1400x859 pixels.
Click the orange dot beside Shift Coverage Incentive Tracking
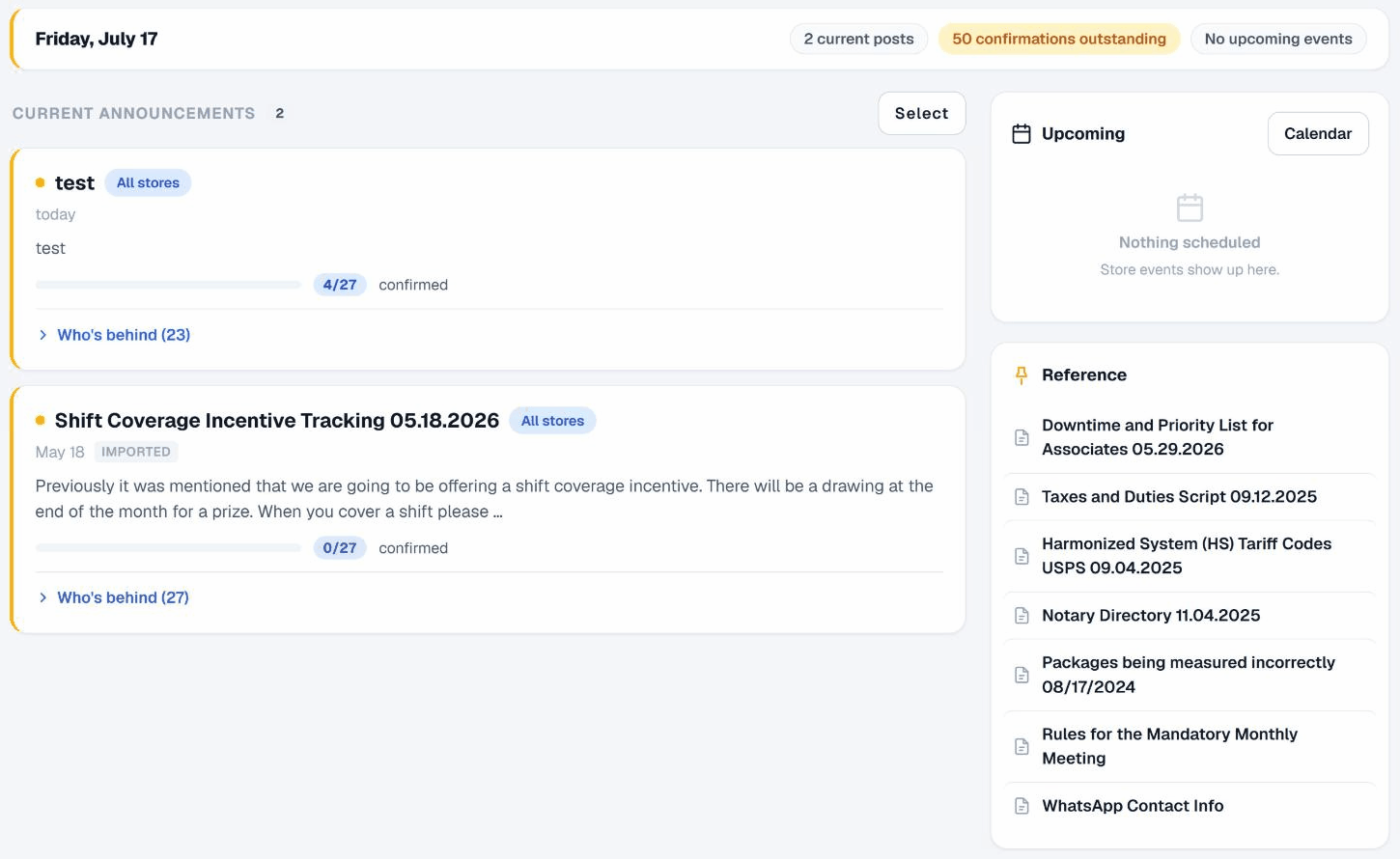[x=40, y=420]
